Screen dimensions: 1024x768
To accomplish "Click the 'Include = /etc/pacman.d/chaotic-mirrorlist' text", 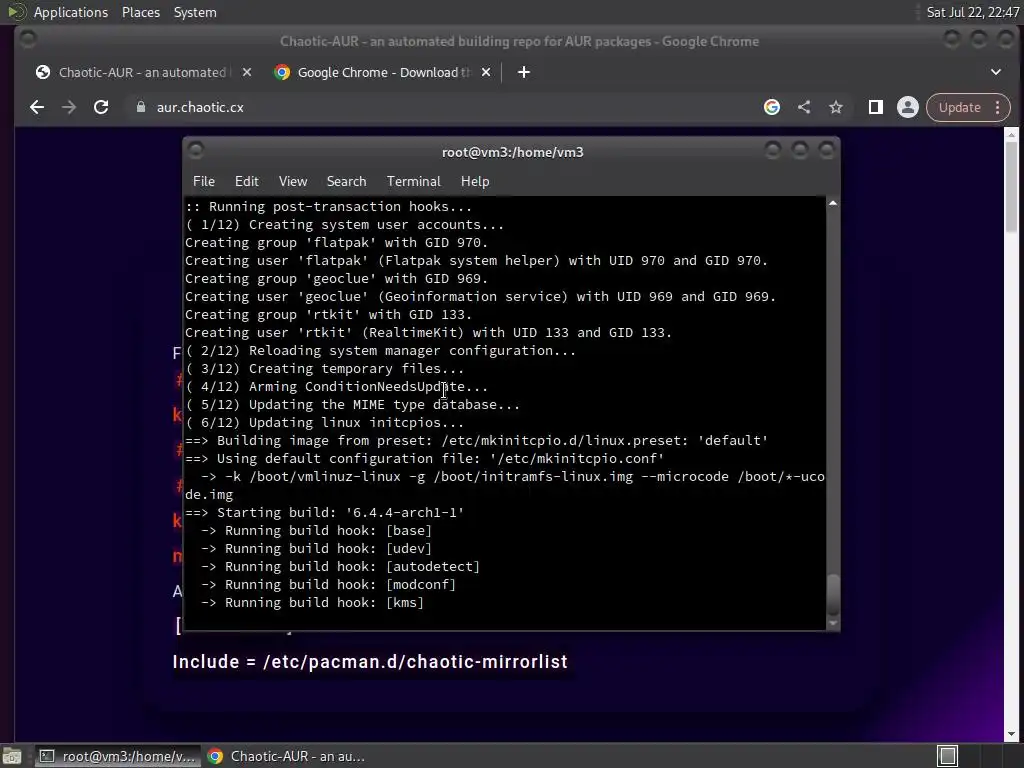I will click(370, 662).
